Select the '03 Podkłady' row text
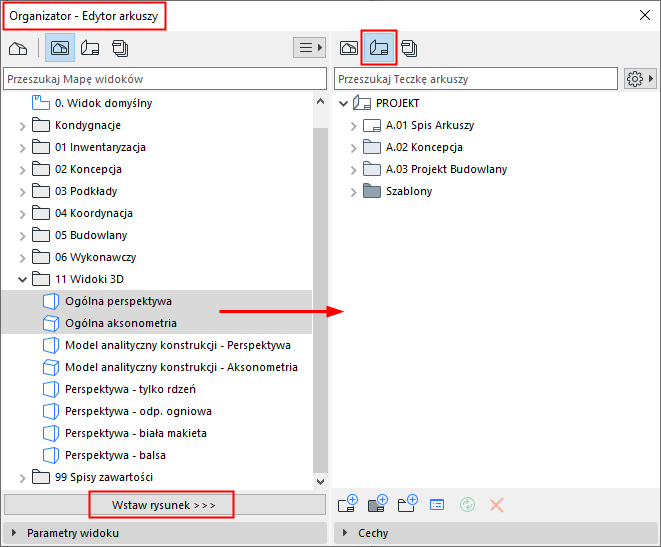The image size is (661, 547). 86,191
